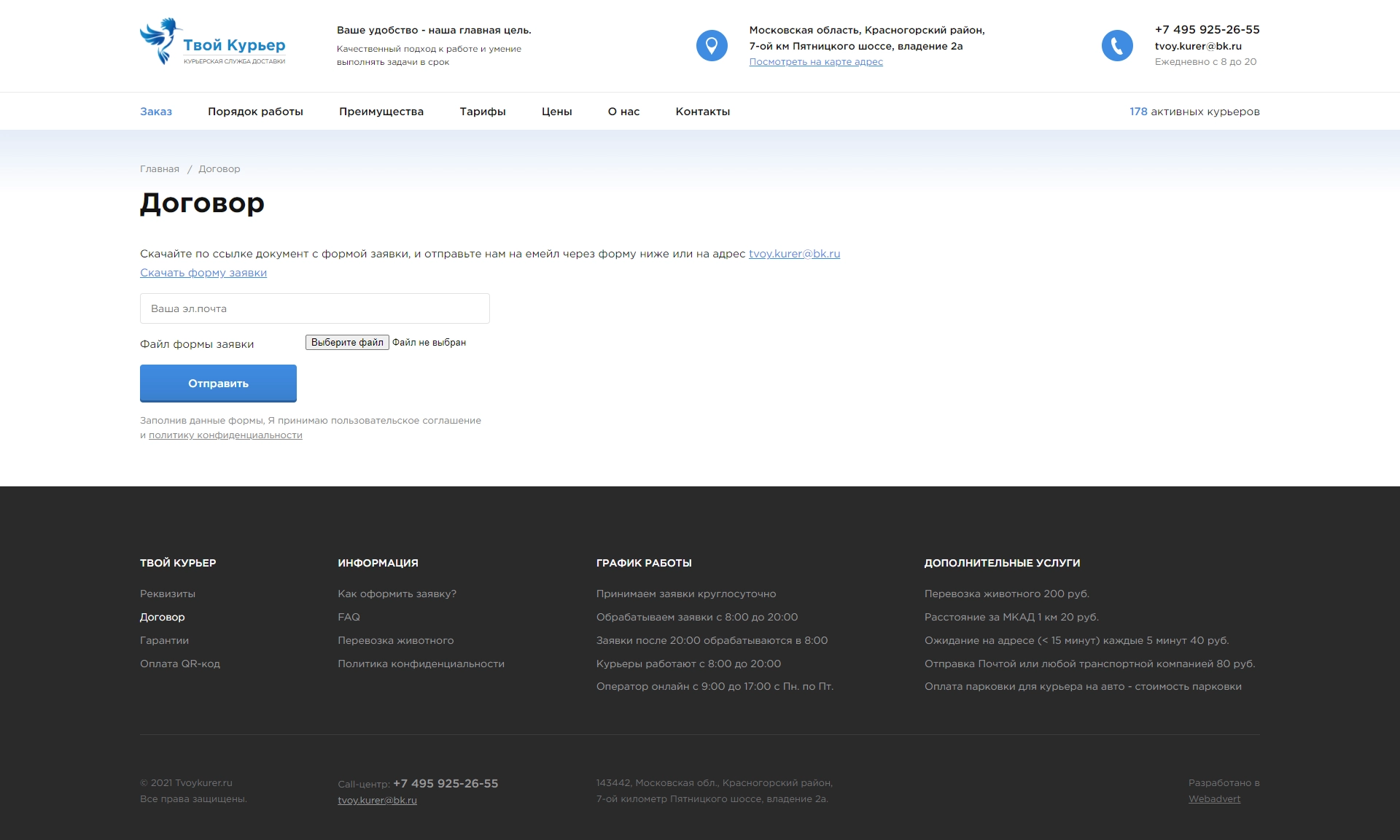Click the Главная breadcrumb link
Image resolution: width=1400 pixels, height=840 pixels.
[160, 169]
